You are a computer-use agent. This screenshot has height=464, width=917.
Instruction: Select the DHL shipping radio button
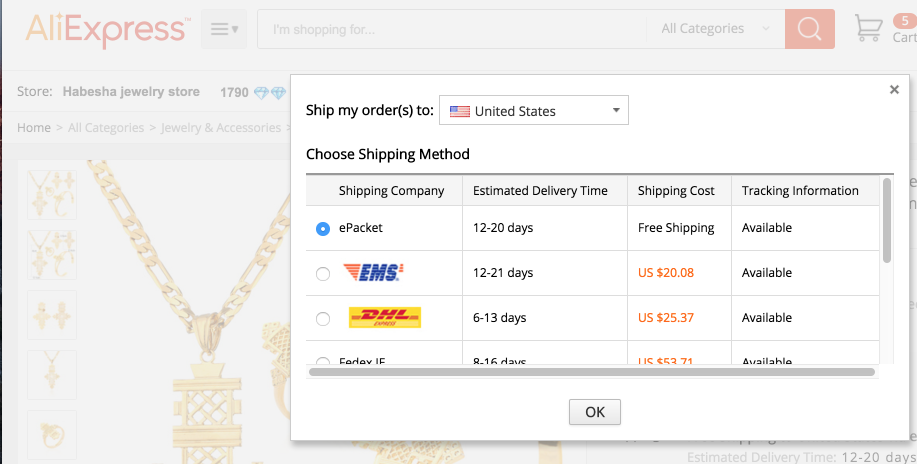click(323, 319)
